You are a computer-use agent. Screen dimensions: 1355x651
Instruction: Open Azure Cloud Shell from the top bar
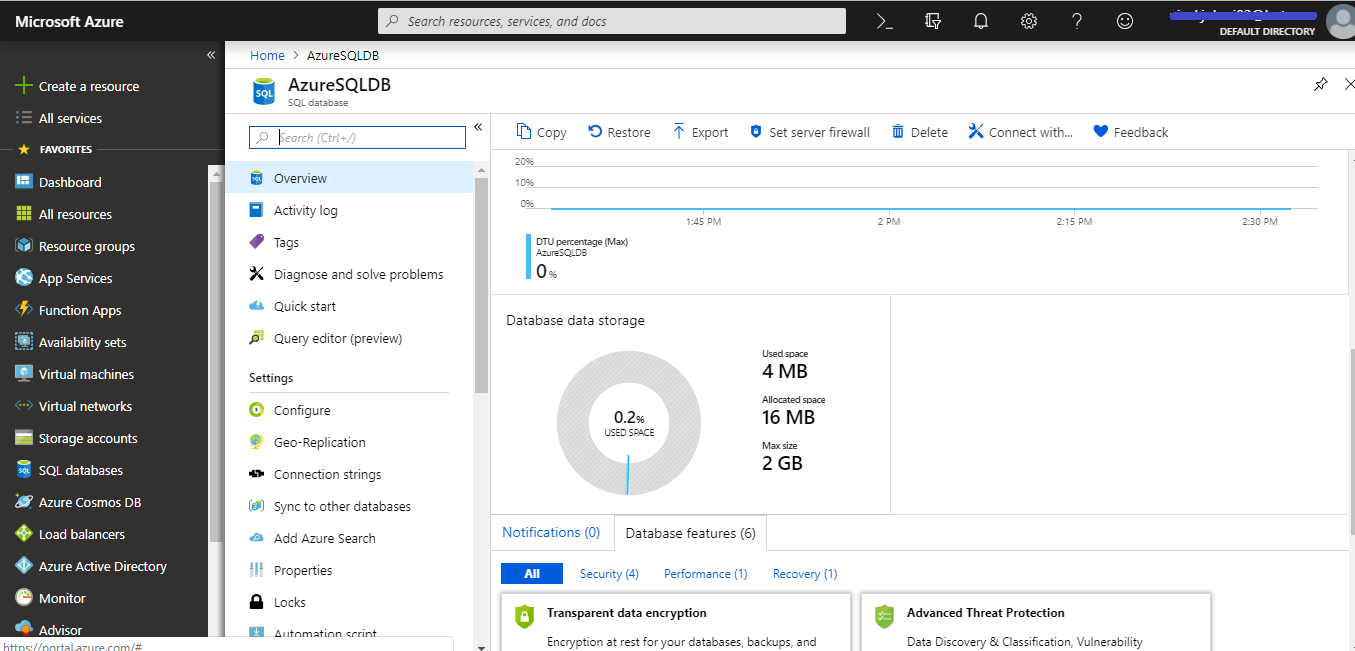click(x=884, y=20)
